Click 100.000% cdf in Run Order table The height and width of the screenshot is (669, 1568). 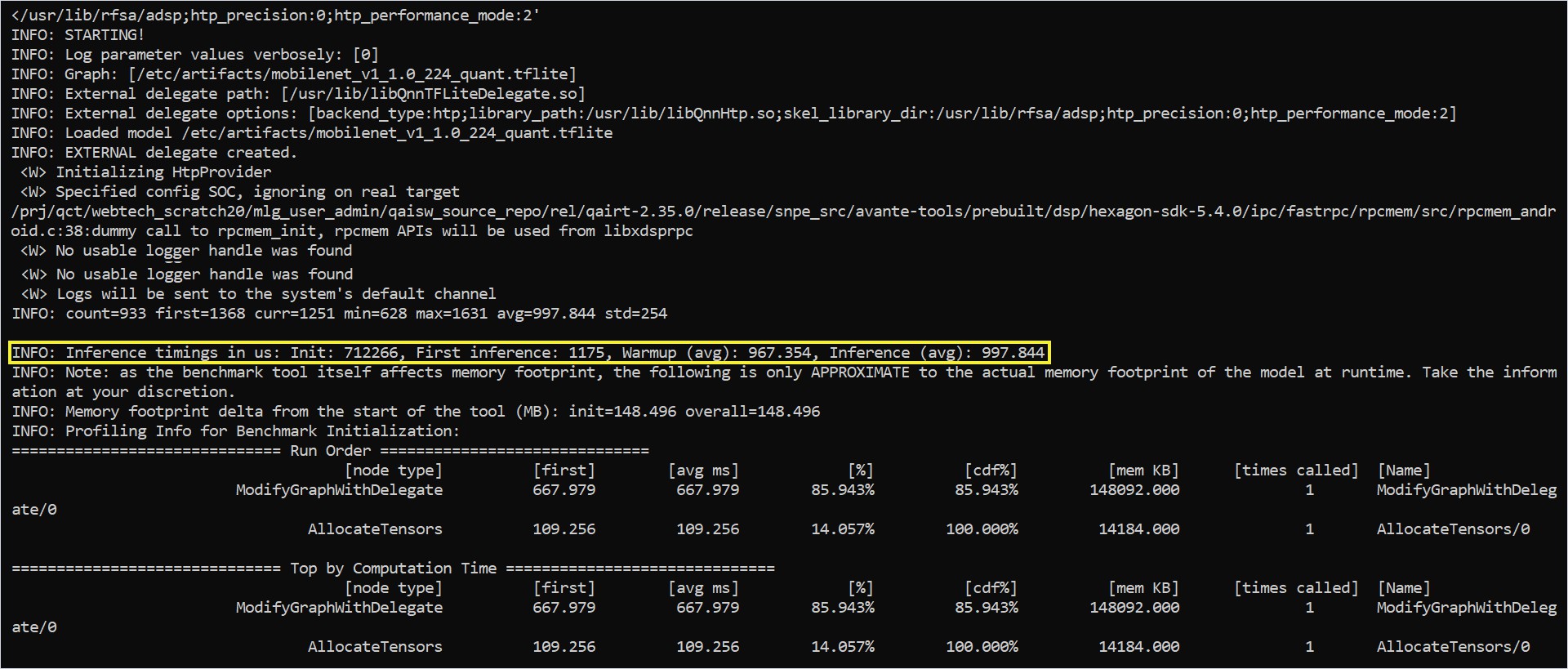tap(982, 529)
